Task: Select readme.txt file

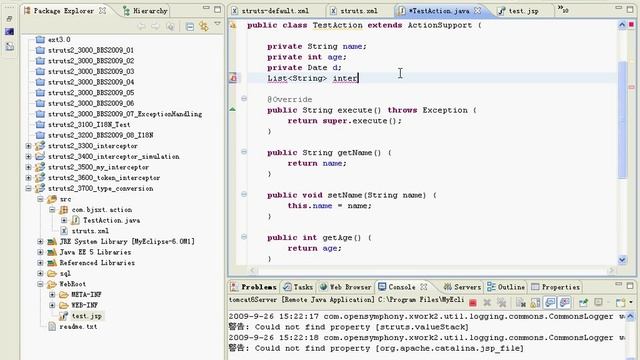Action: coord(78,327)
